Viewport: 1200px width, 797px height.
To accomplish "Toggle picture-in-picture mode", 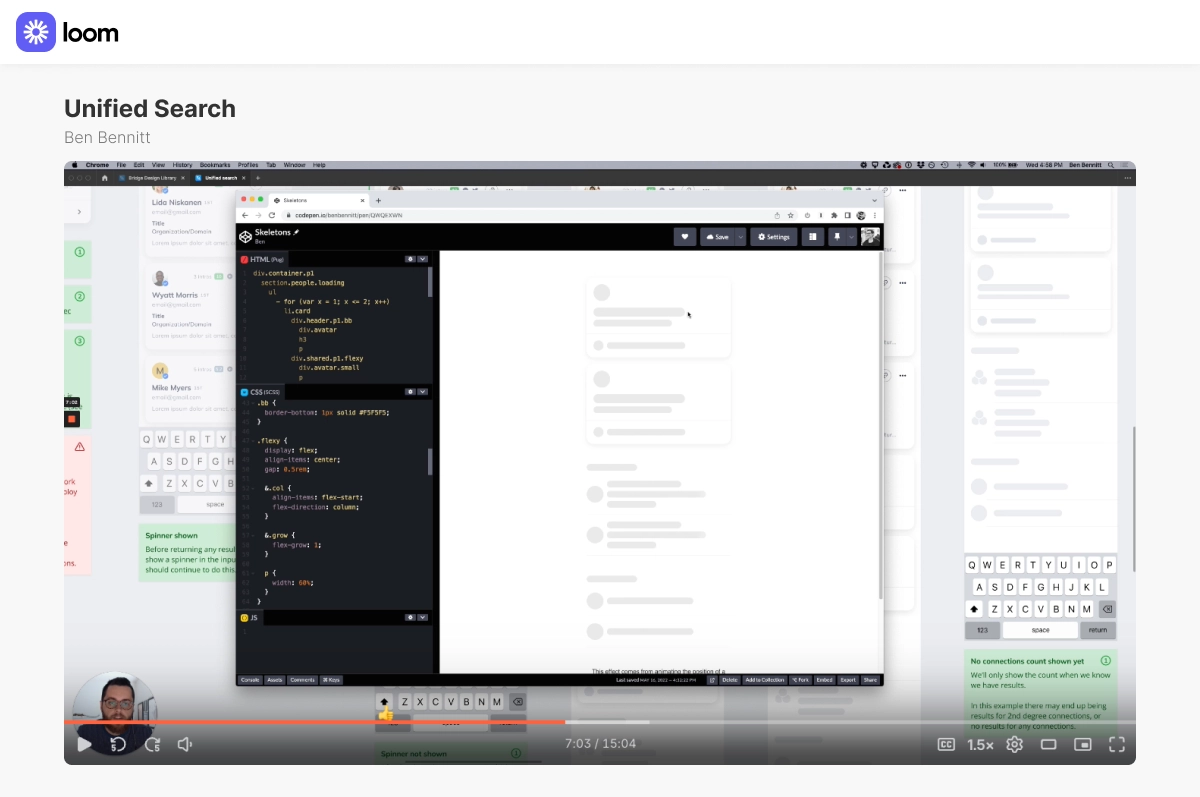I will [x=1082, y=744].
